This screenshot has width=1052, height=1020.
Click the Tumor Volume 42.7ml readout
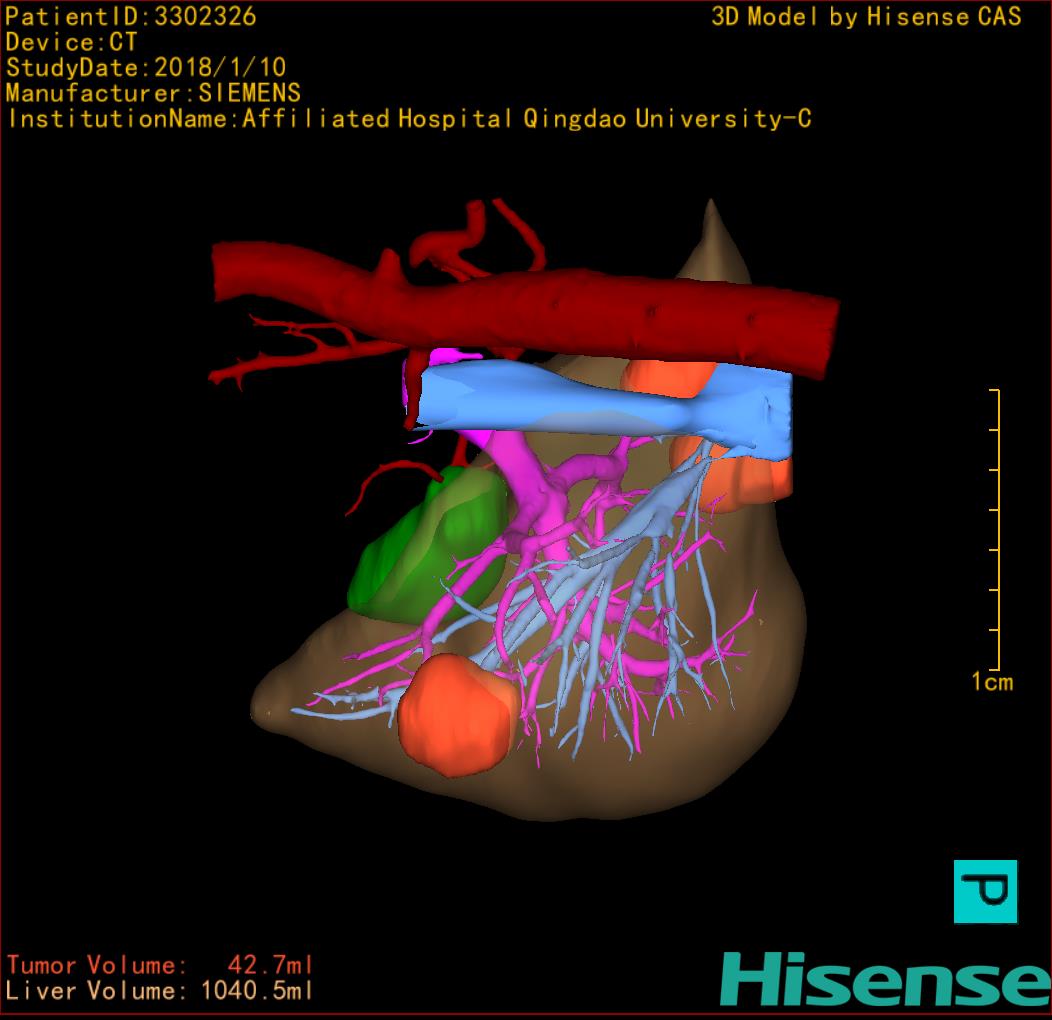pyautogui.click(x=160, y=965)
